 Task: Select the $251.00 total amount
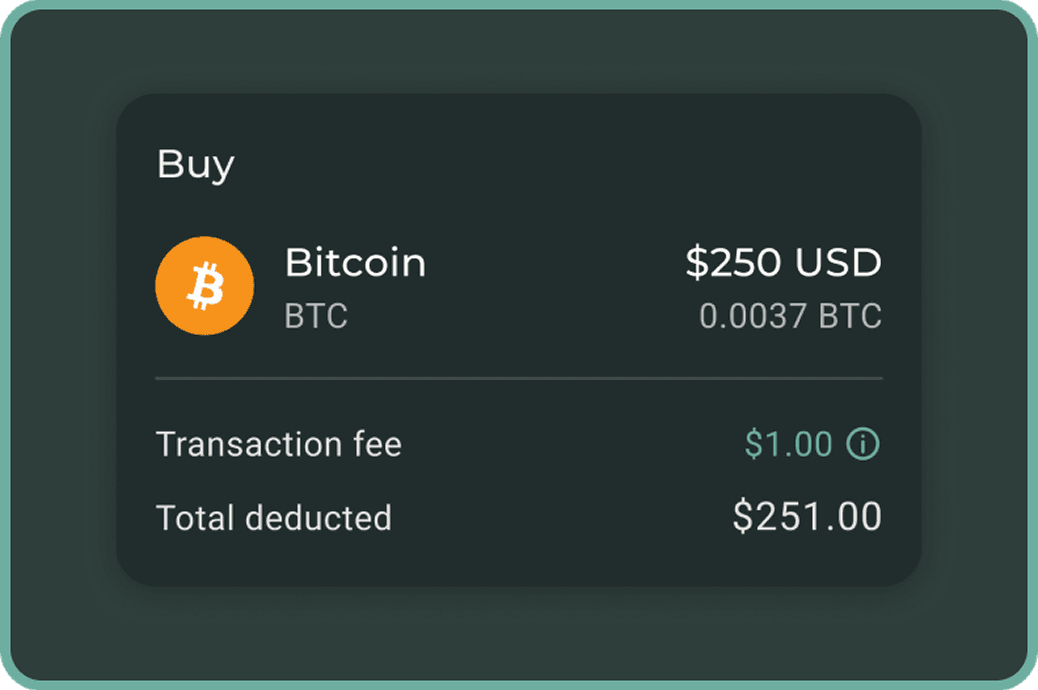coord(809,517)
